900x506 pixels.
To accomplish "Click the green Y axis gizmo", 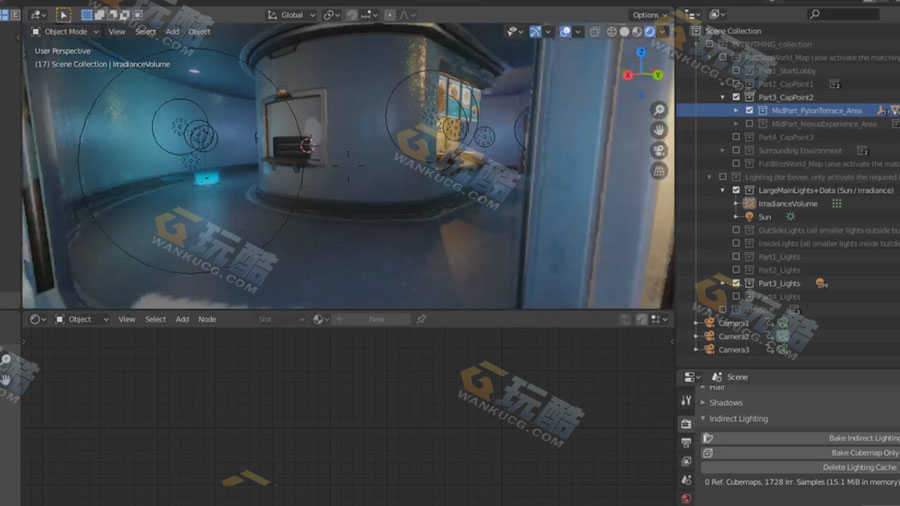I will pos(658,75).
